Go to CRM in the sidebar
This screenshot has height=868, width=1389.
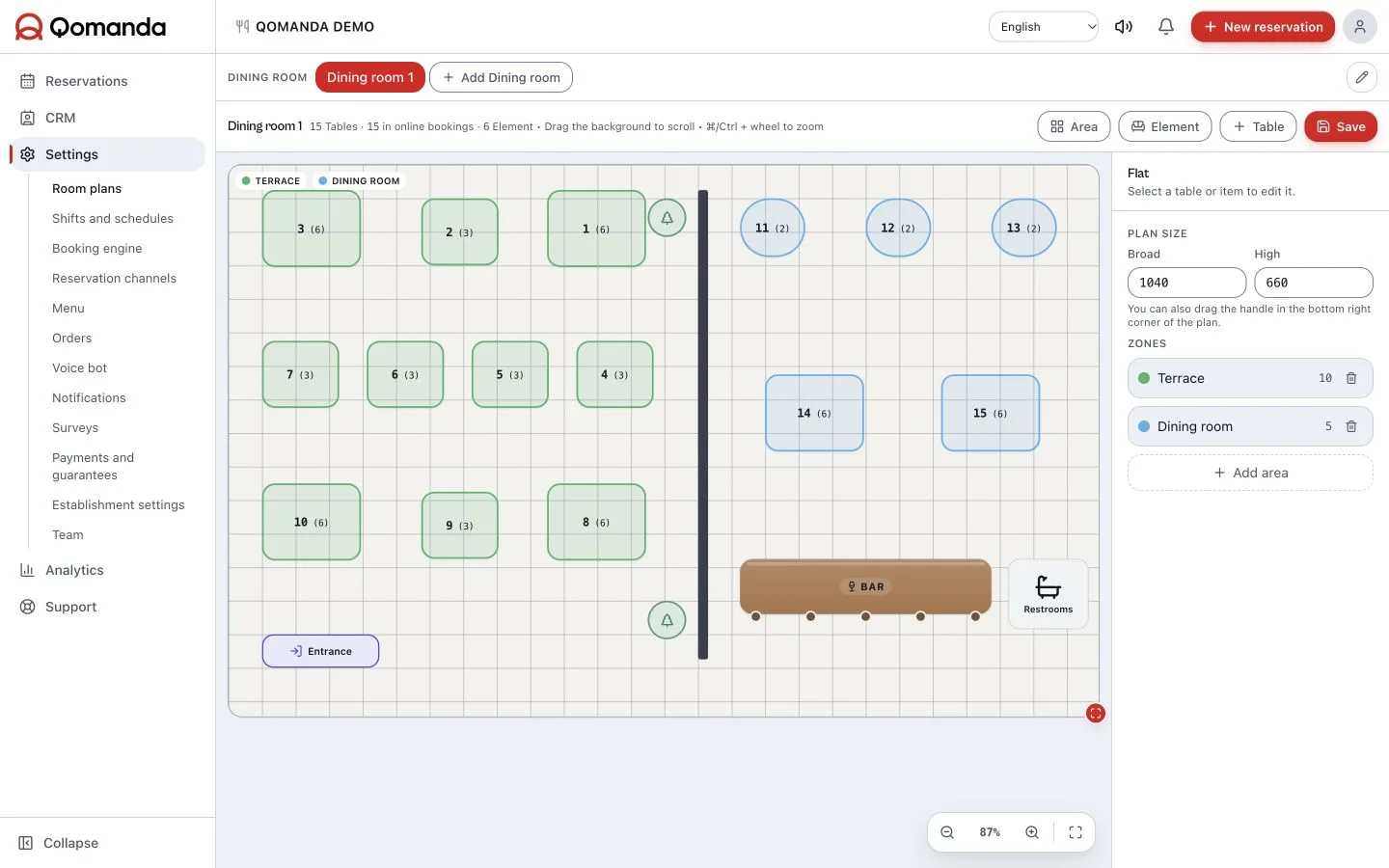coord(107,118)
